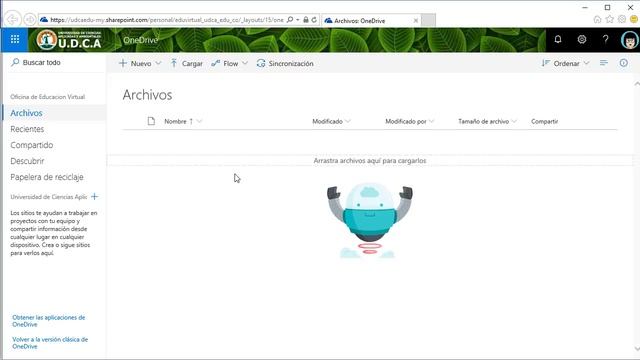
Task: Open browser favorites star icon
Action: pyautogui.click(x=609, y=19)
